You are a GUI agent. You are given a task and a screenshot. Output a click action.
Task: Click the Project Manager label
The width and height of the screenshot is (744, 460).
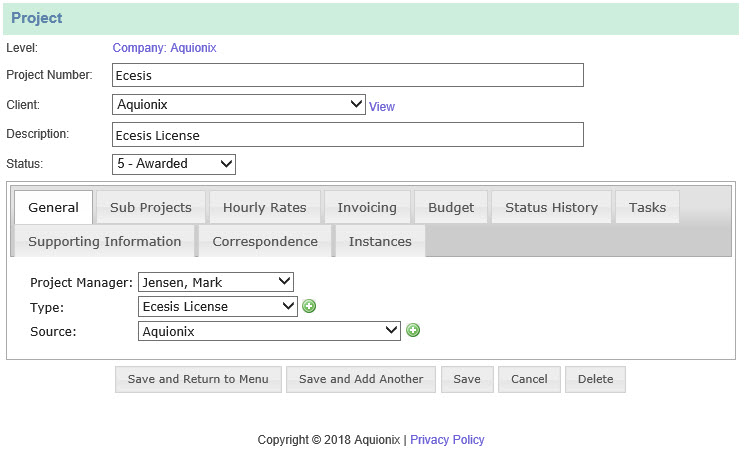coord(81,282)
